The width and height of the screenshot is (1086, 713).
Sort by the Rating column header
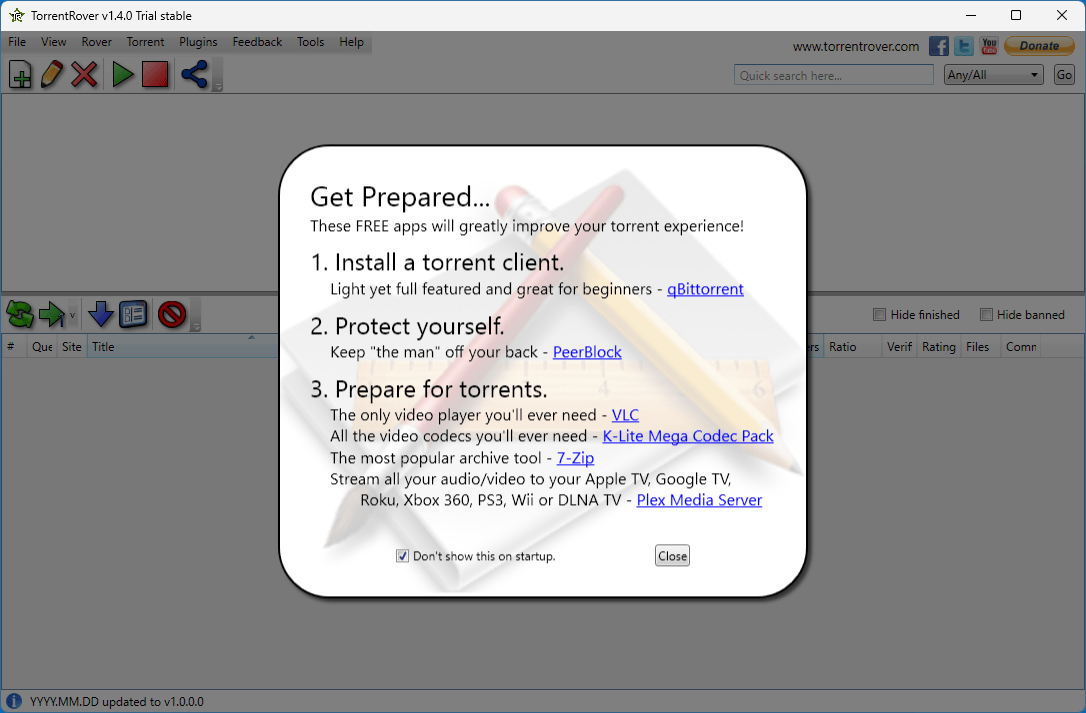coord(939,346)
